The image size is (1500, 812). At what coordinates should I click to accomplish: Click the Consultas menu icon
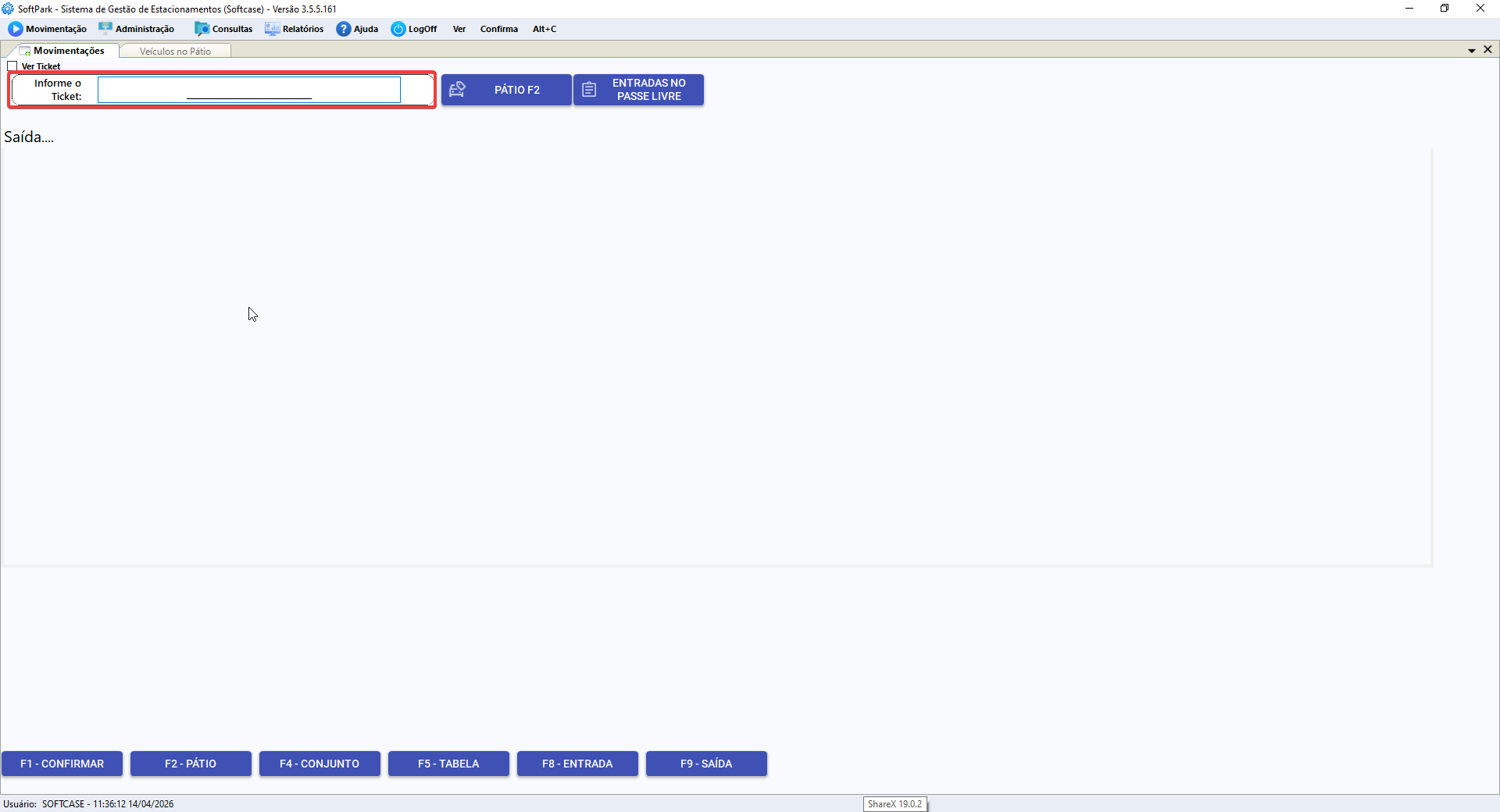point(202,29)
